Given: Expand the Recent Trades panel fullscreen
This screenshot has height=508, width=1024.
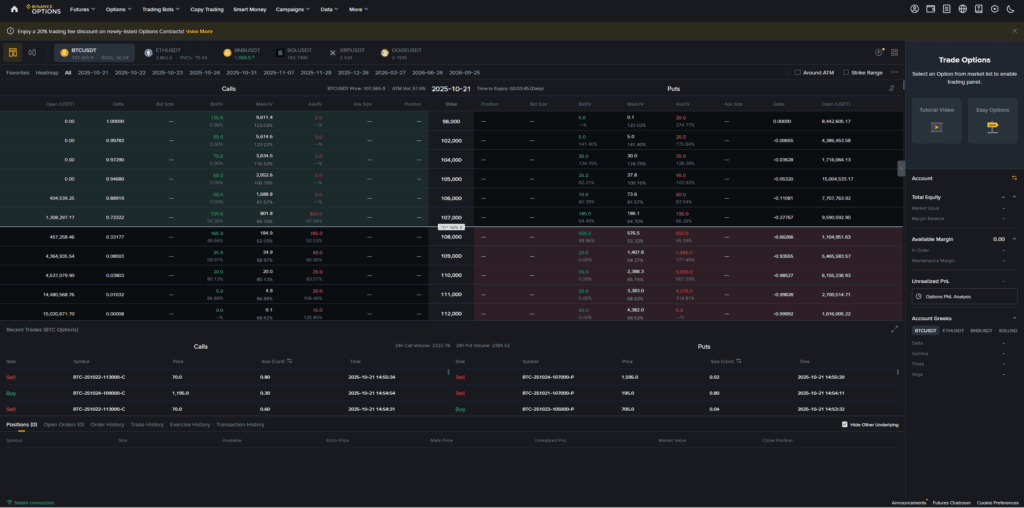Looking at the screenshot, I should (893, 328).
